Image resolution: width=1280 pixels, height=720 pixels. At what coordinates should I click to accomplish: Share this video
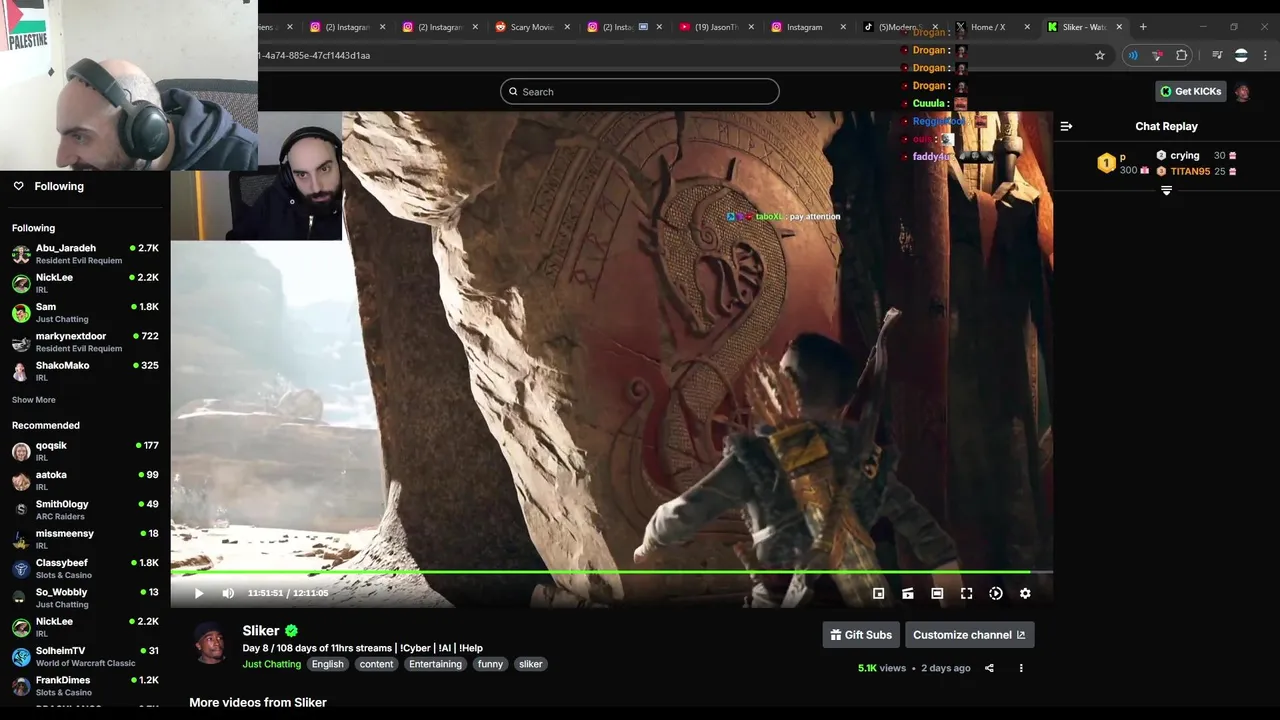pyautogui.click(x=989, y=668)
